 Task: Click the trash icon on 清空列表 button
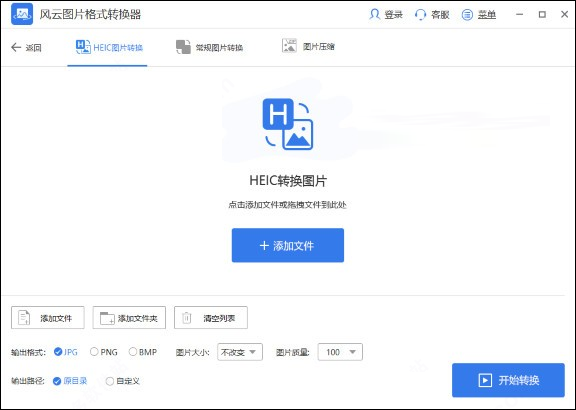(187, 318)
